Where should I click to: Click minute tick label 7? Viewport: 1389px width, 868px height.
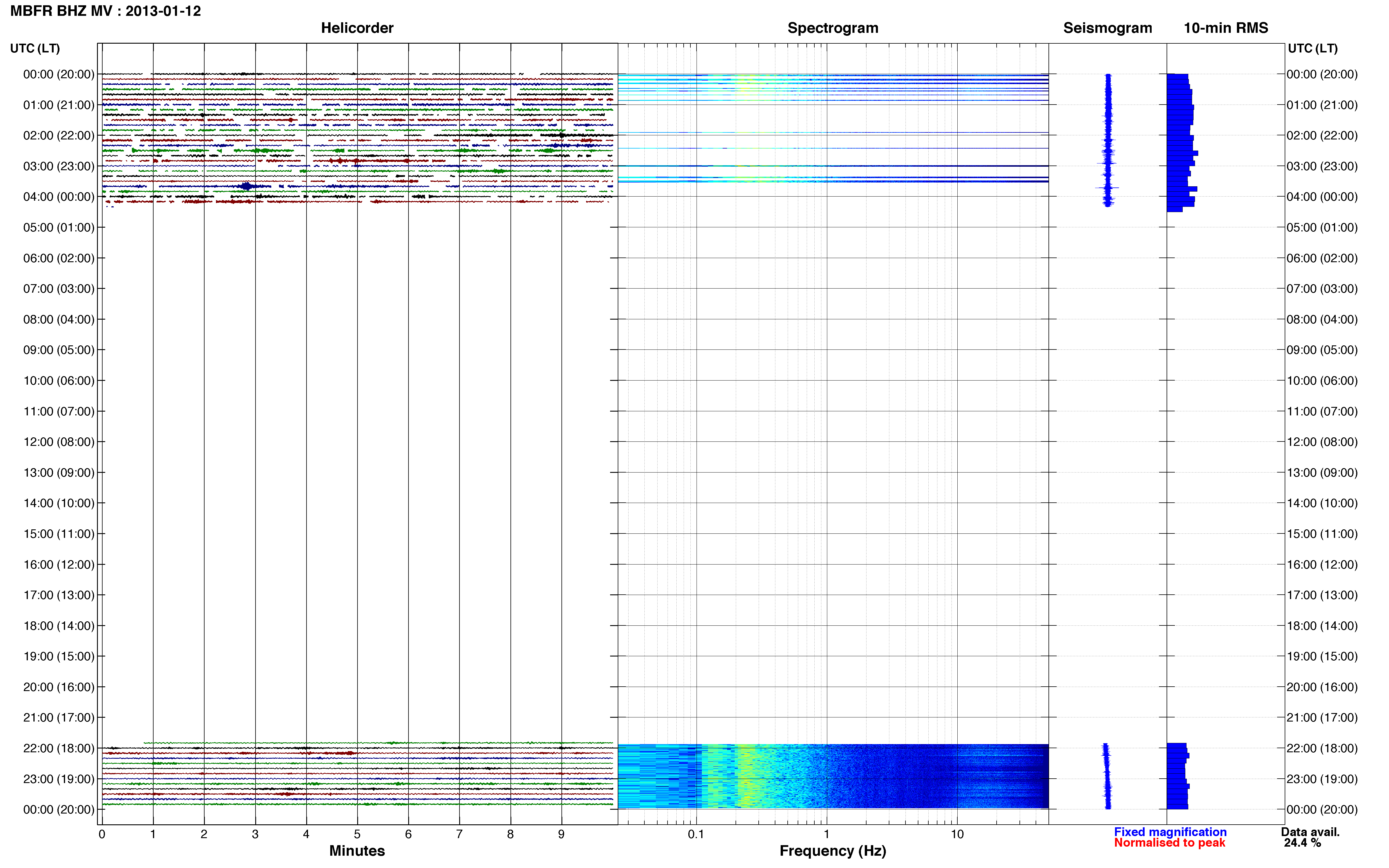click(459, 834)
